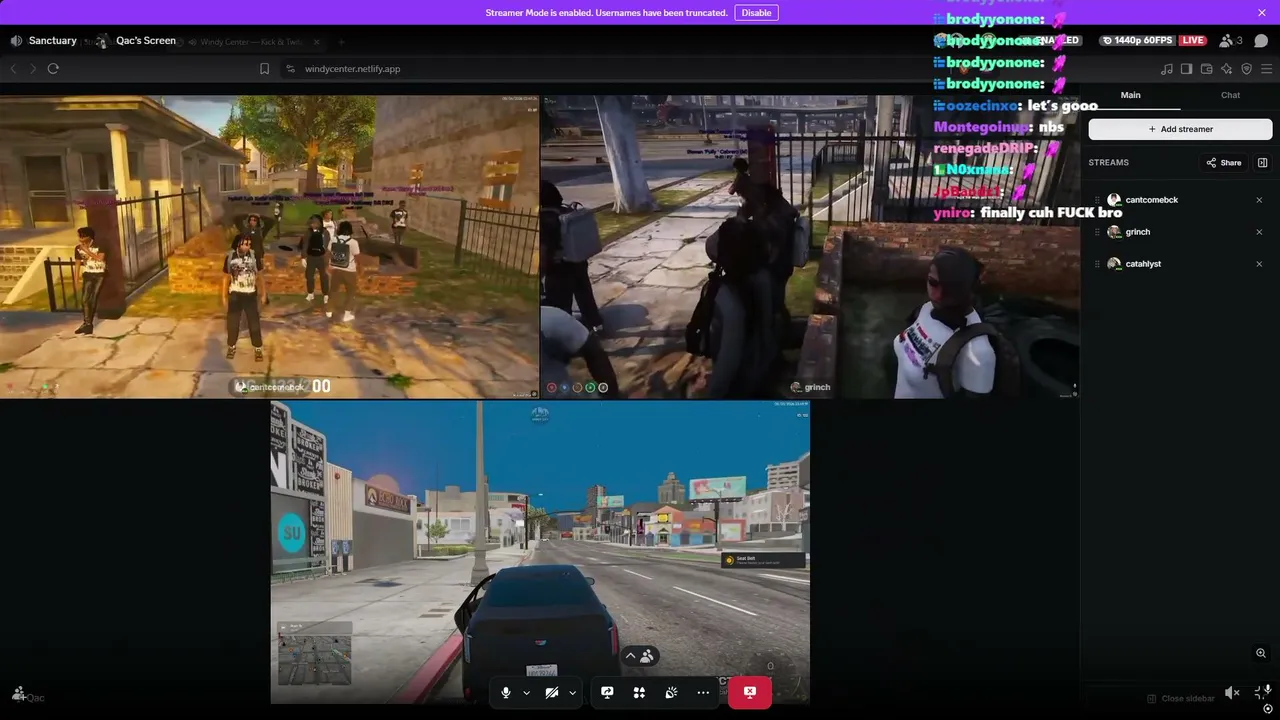Open the activities icon in call toolbar
Screen dimensions: 1280x720
tap(639, 692)
